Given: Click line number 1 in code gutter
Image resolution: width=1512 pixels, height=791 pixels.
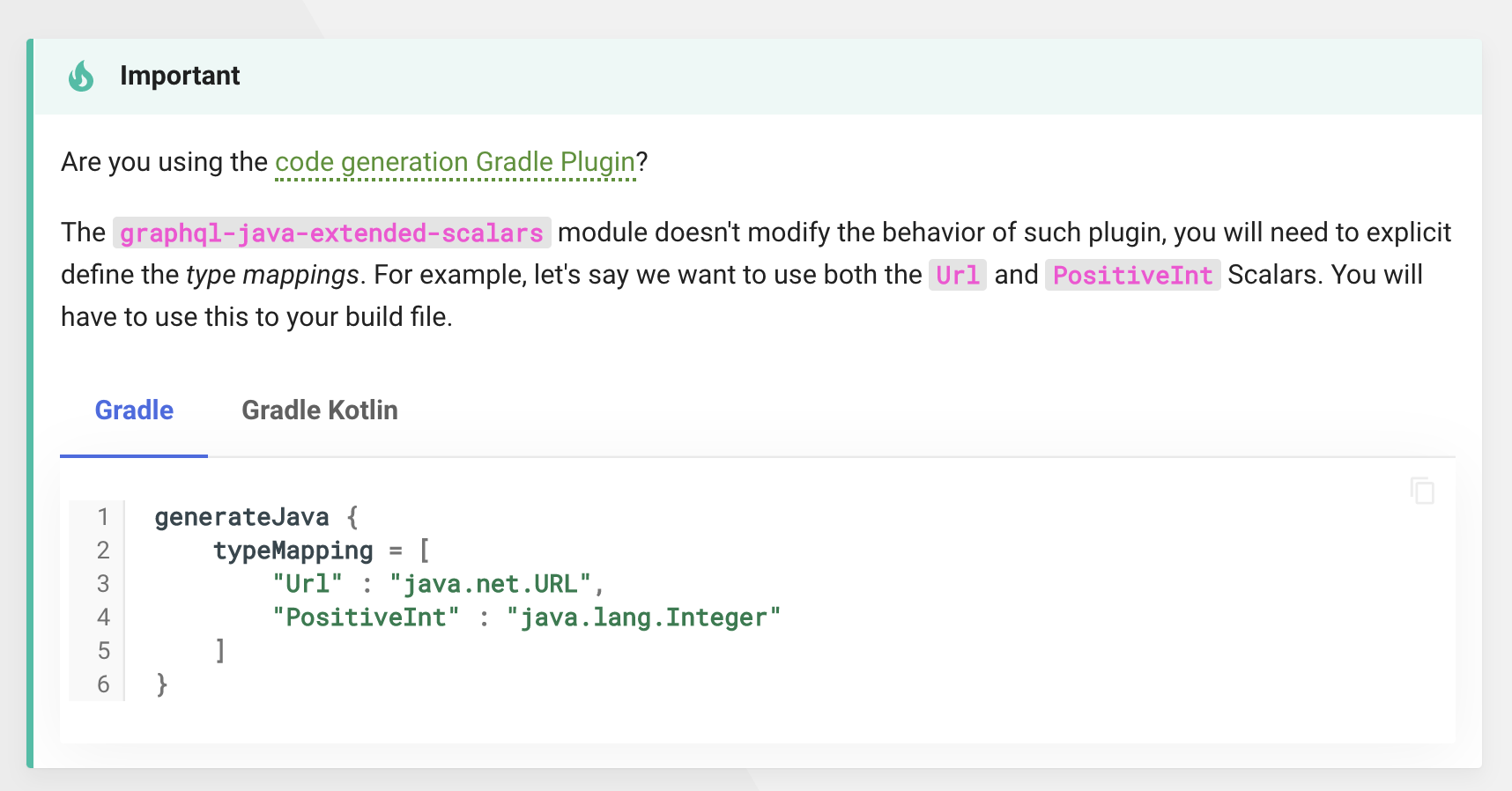Looking at the screenshot, I should 103,517.
